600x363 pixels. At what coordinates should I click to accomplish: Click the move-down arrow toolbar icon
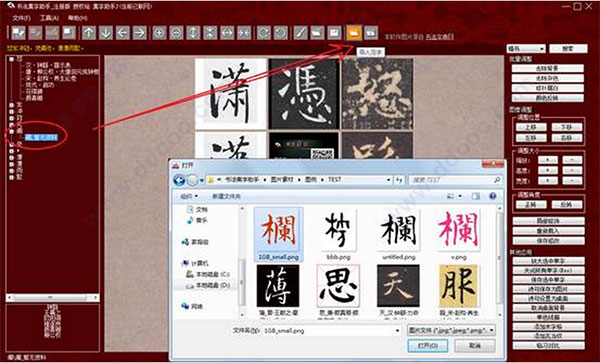106,33
